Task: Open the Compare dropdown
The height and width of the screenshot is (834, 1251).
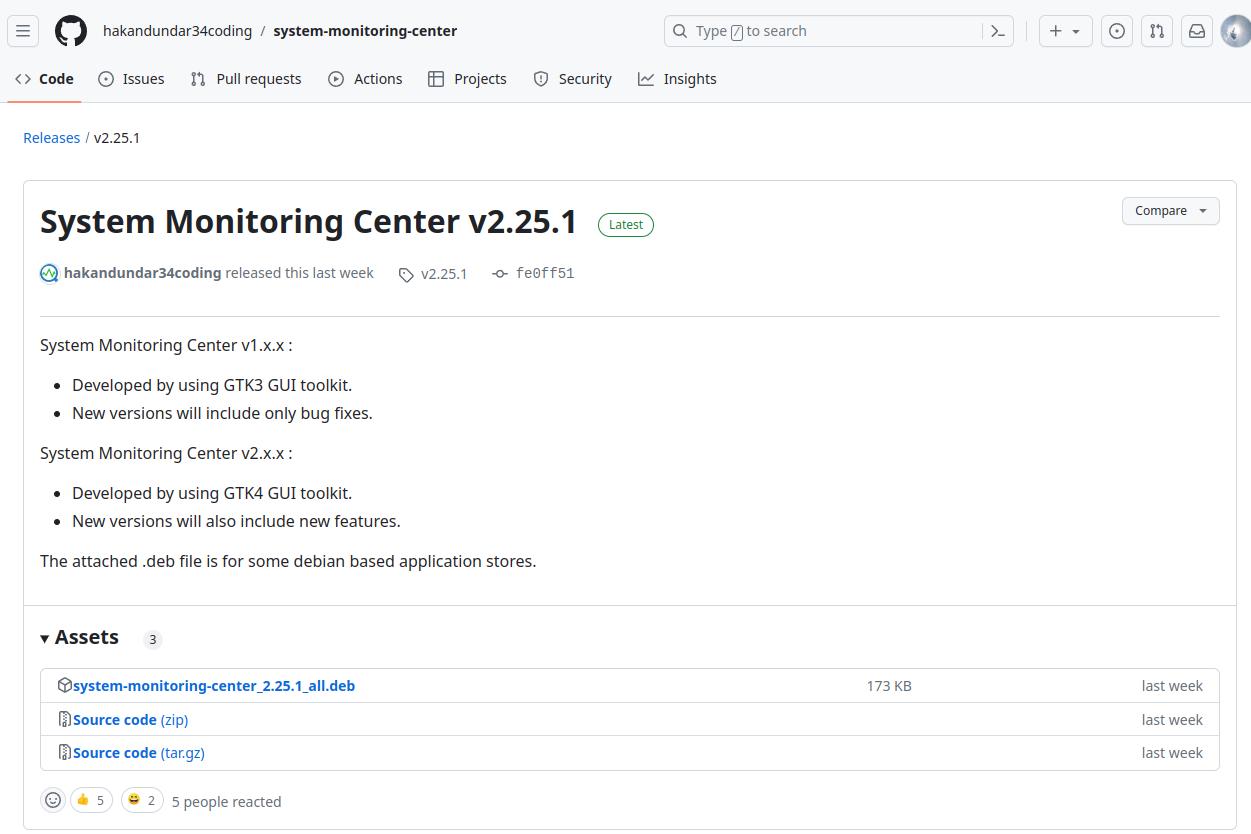Action: [x=1170, y=211]
